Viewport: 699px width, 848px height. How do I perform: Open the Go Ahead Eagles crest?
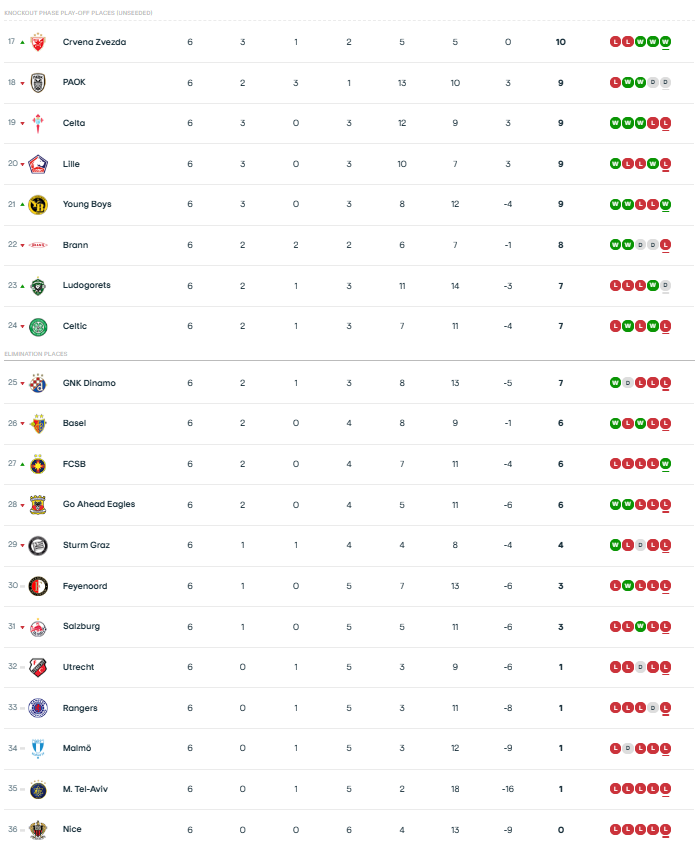point(38,504)
